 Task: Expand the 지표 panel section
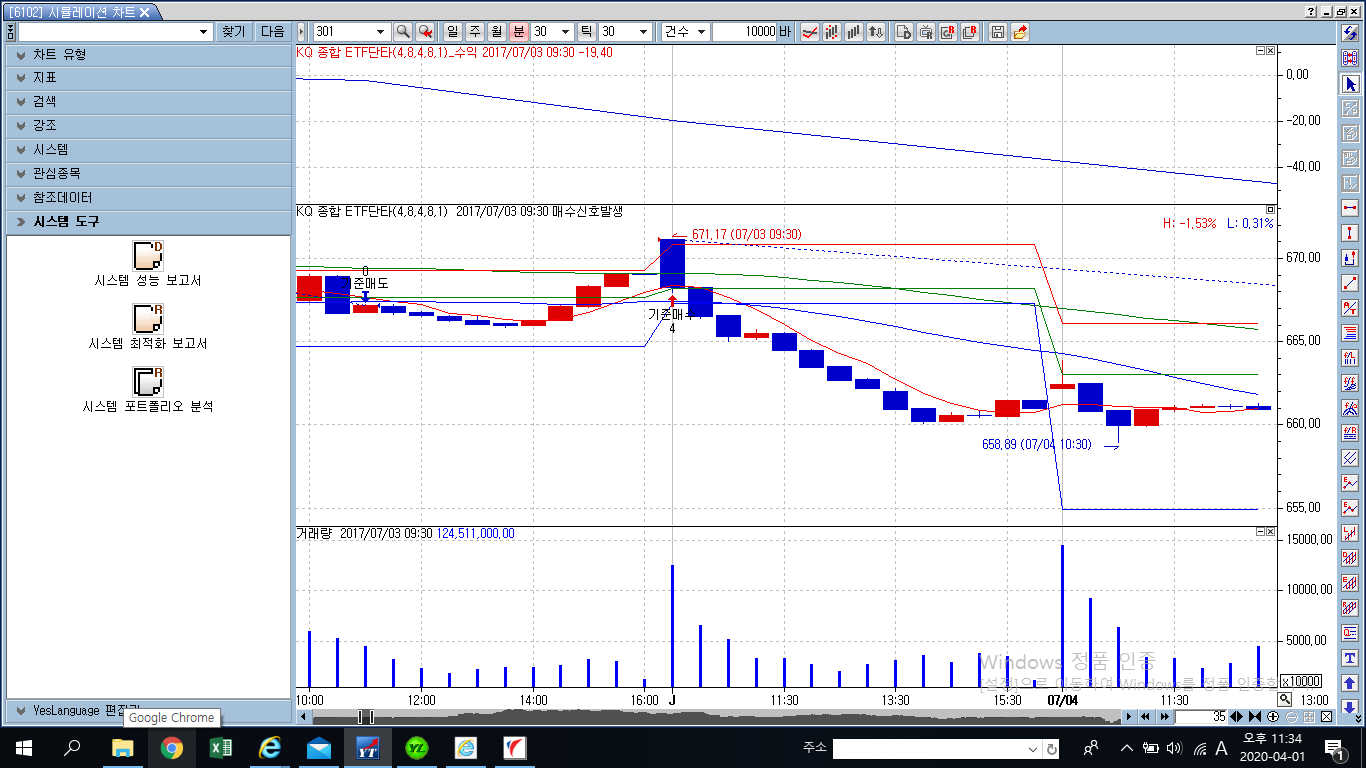(x=148, y=78)
